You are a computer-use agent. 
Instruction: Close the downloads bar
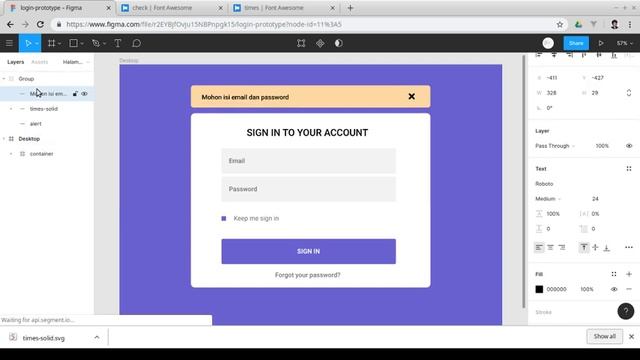(631, 337)
